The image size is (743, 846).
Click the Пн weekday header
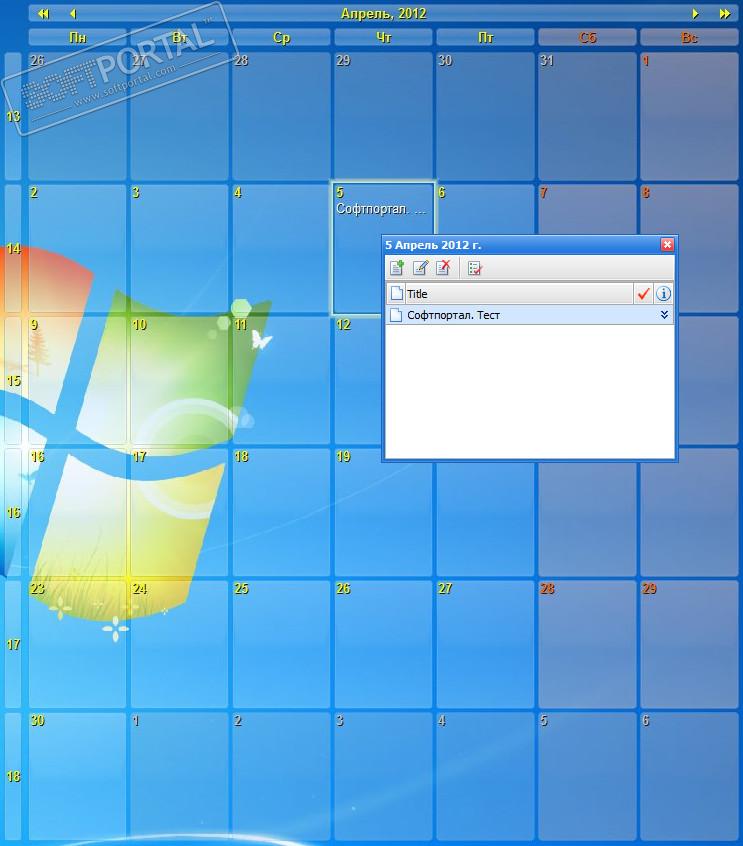point(77,37)
